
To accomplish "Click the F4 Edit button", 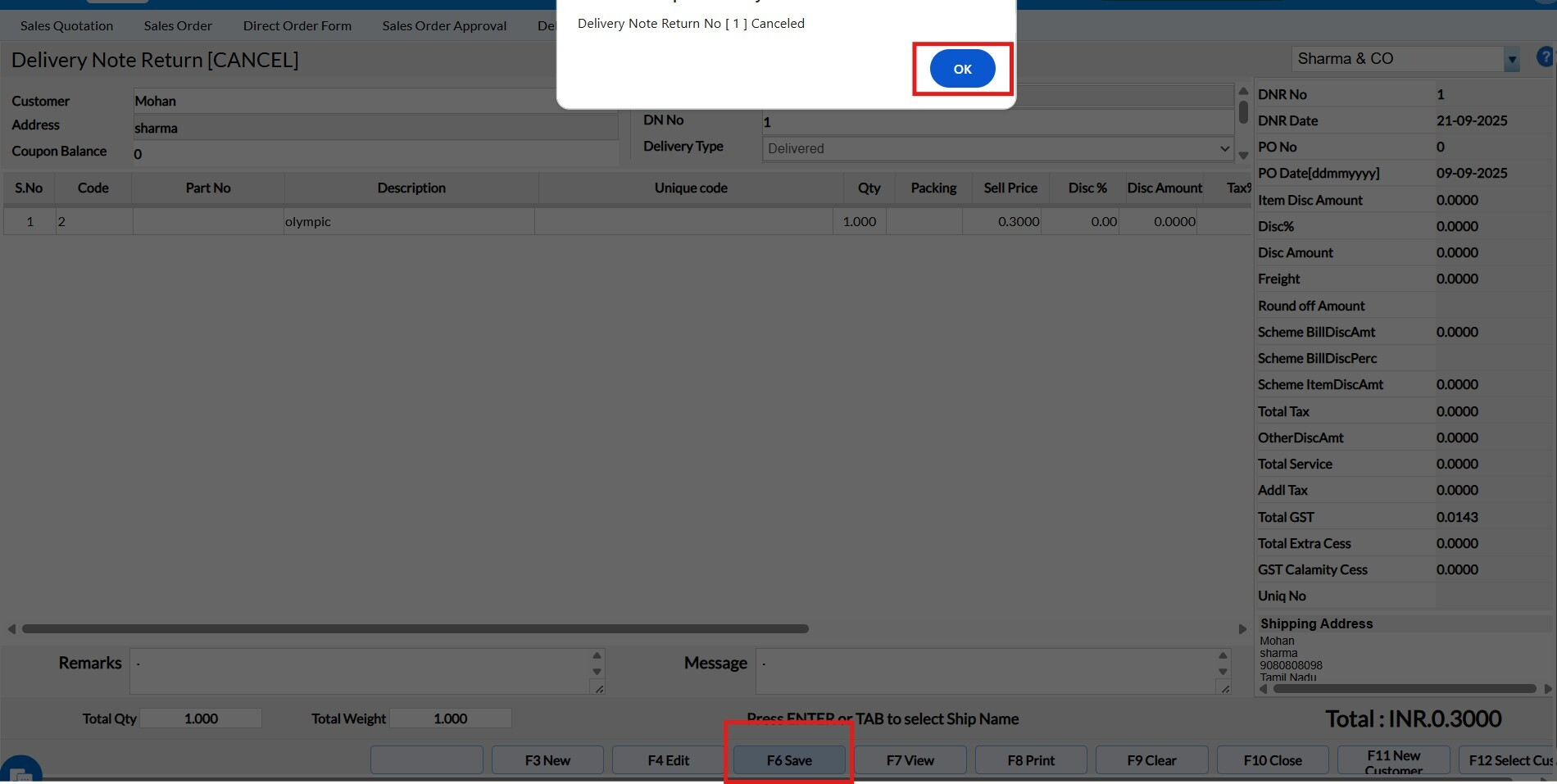I will click(668, 760).
